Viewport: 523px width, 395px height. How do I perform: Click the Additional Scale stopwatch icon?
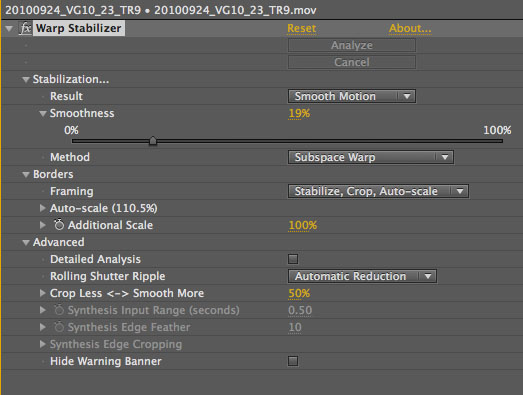(59, 225)
